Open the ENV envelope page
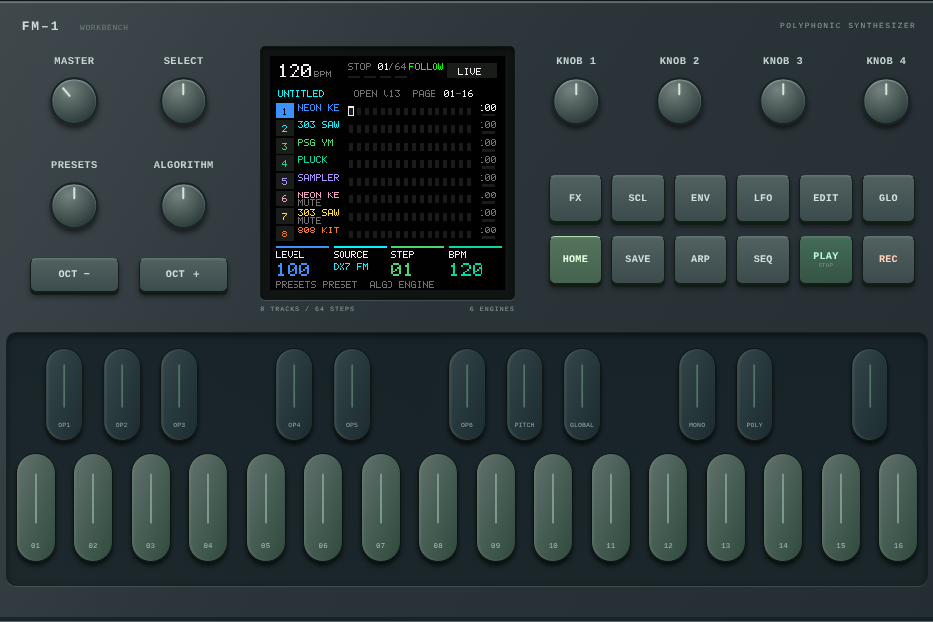This screenshot has width=933, height=622. [x=700, y=198]
